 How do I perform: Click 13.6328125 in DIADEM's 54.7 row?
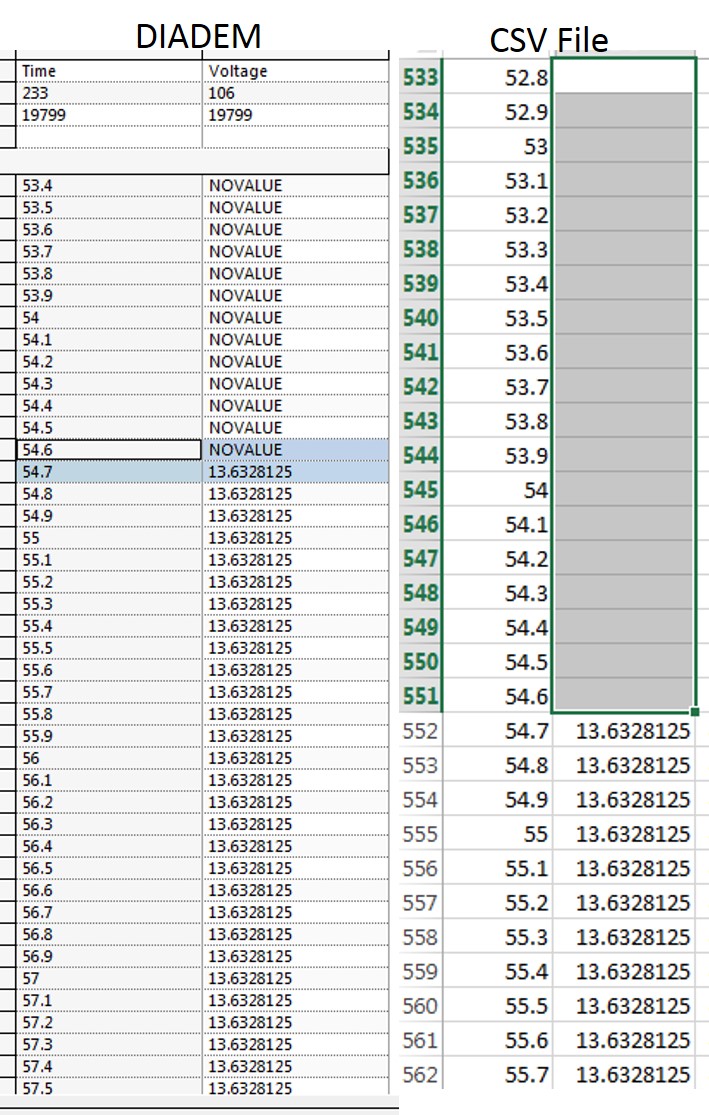pyautogui.click(x=296, y=472)
